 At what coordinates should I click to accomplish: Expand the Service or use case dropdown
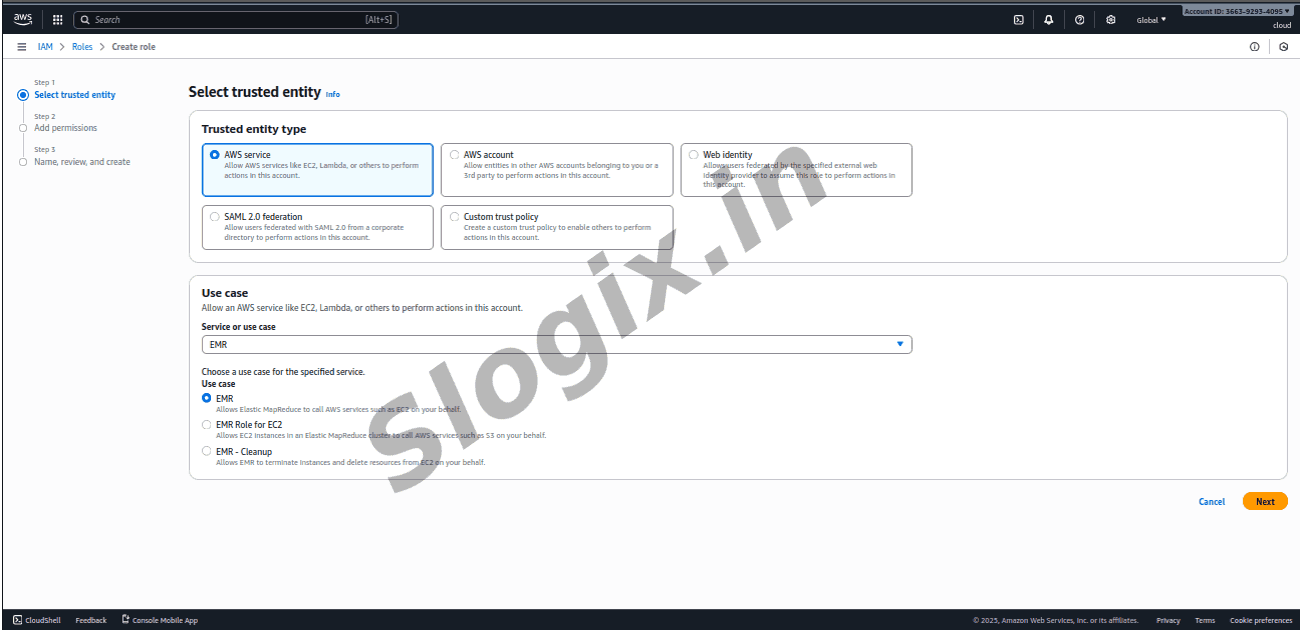coord(556,344)
